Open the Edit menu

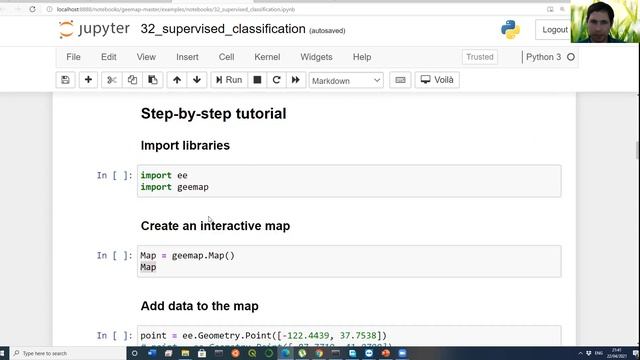109,57
